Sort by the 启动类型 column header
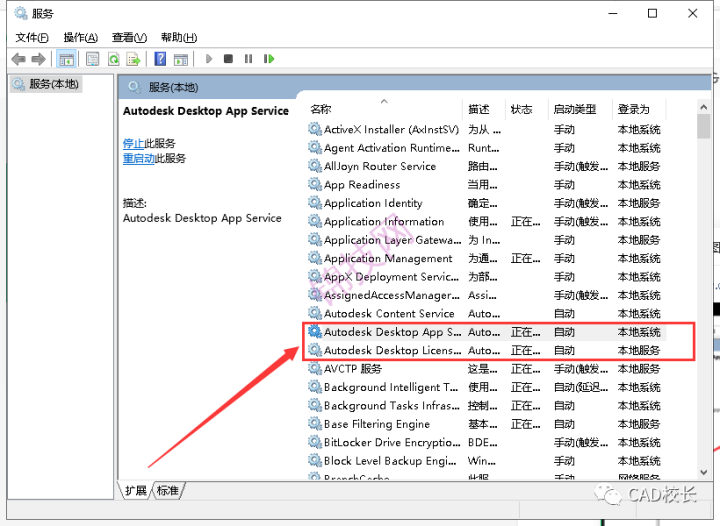This screenshot has height=526, width=720. point(574,109)
